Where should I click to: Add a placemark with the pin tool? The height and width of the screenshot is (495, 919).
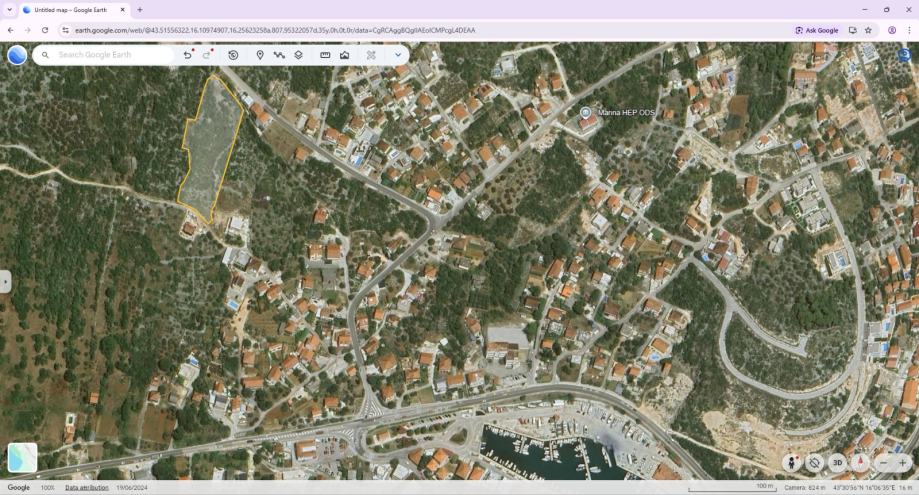(260, 55)
